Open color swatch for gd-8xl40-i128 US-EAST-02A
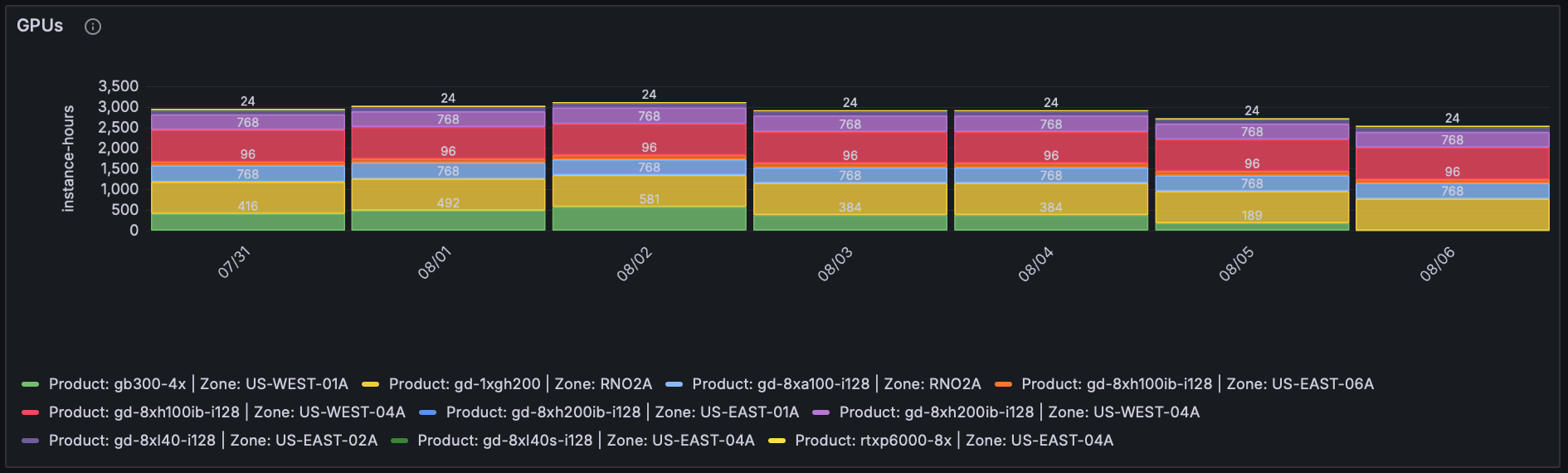The height and width of the screenshot is (473, 1568). pyautogui.click(x=30, y=441)
